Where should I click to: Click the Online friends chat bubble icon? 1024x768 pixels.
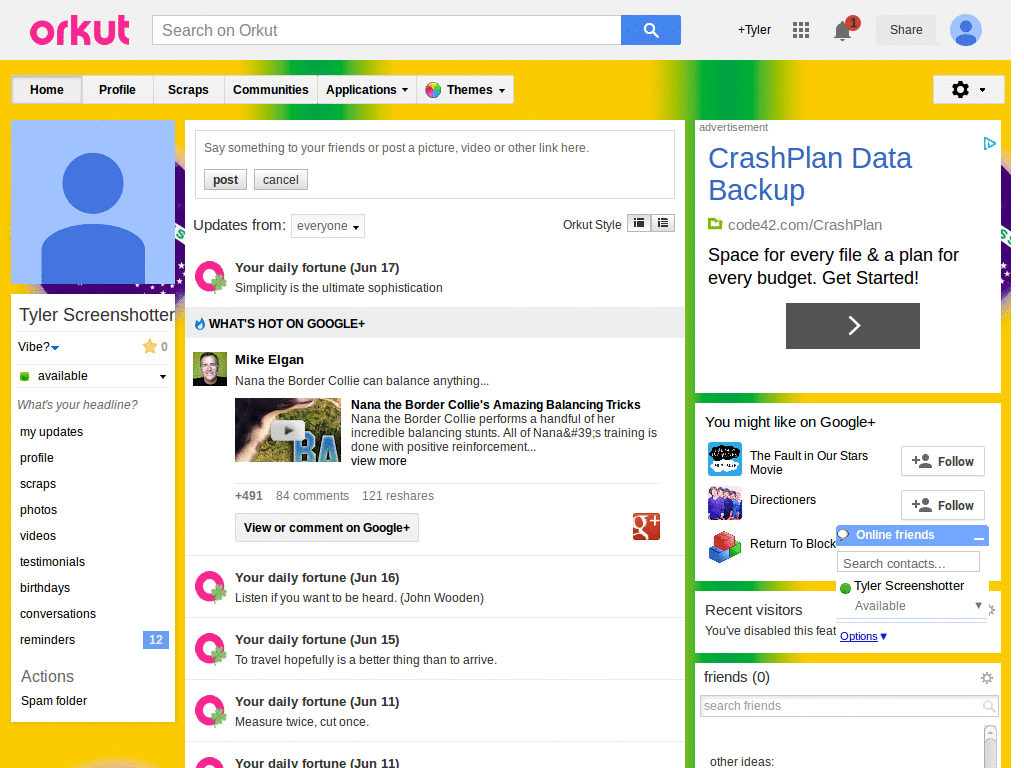844,535
